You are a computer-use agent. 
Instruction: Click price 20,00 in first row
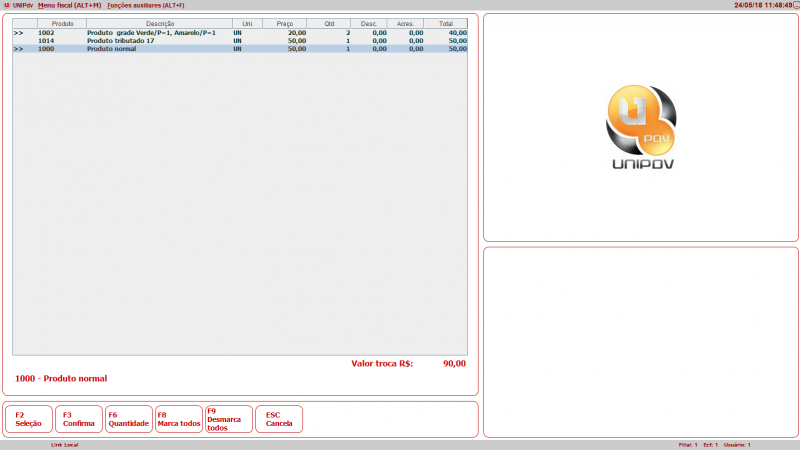[x=297, y=33]
